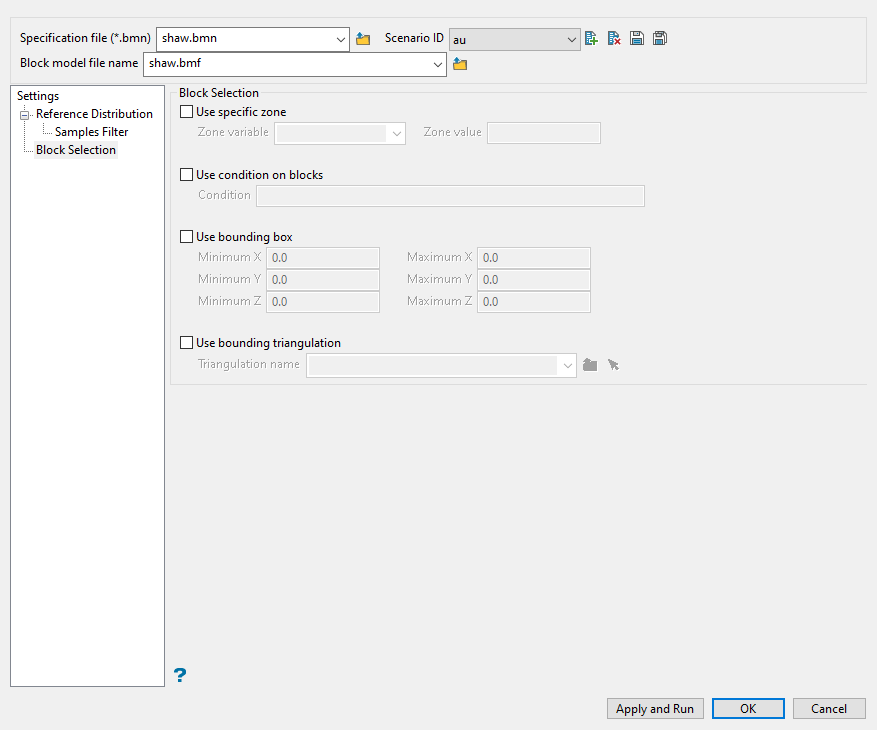
Task: Click Condition input field
Action: [450, 196]
